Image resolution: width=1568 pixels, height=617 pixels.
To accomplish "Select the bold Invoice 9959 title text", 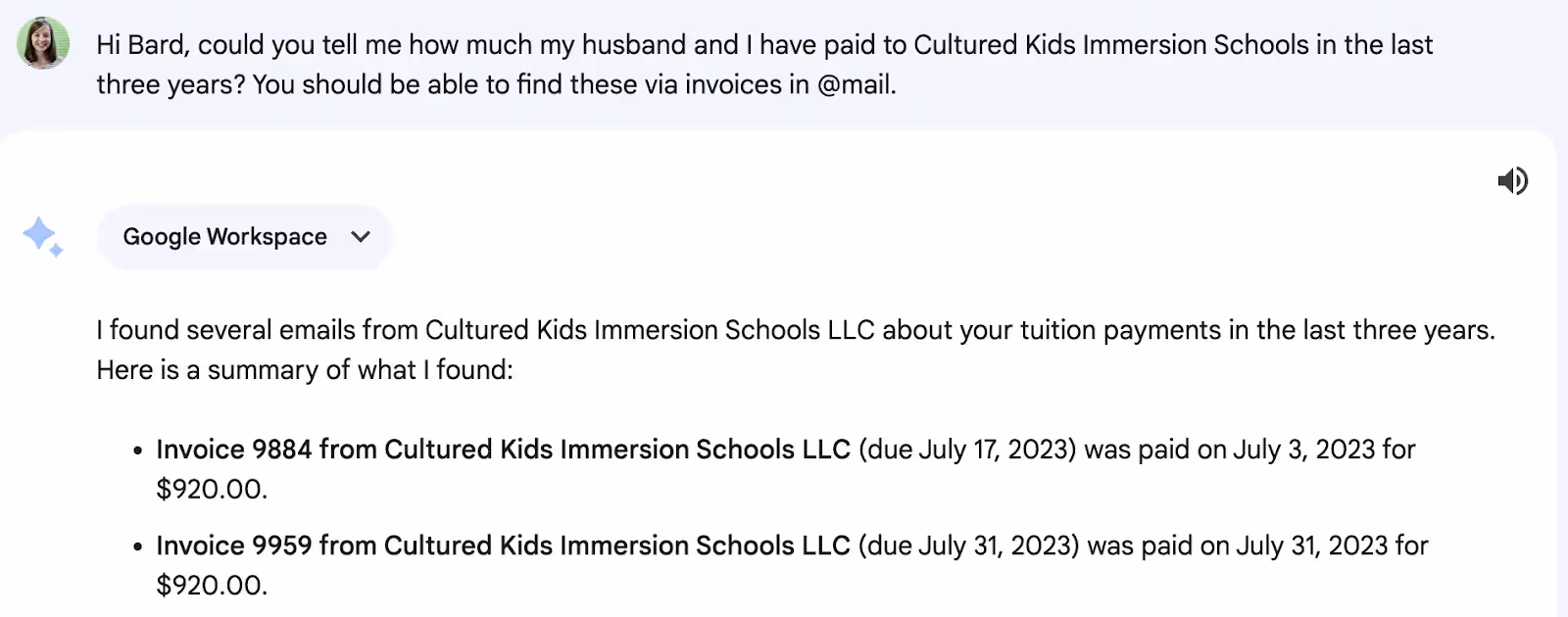I will coord(503,546).
